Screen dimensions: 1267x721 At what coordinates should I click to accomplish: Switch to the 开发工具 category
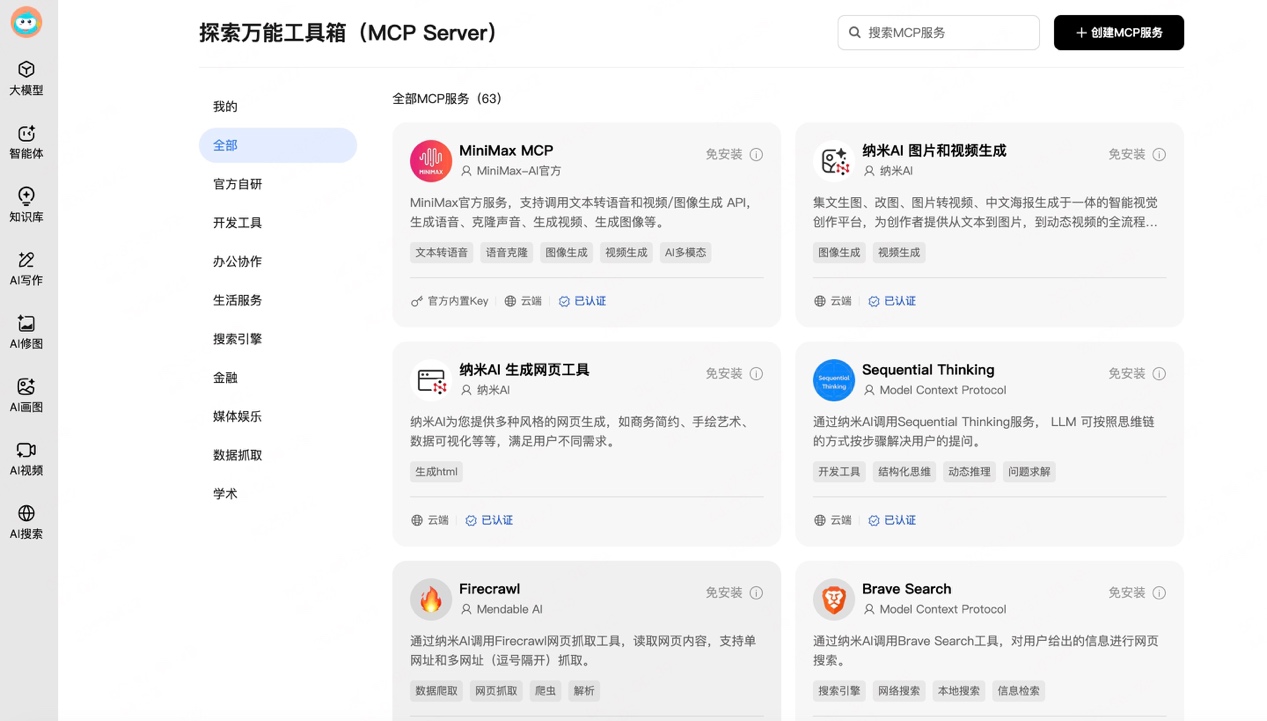[x=237, y=223]
